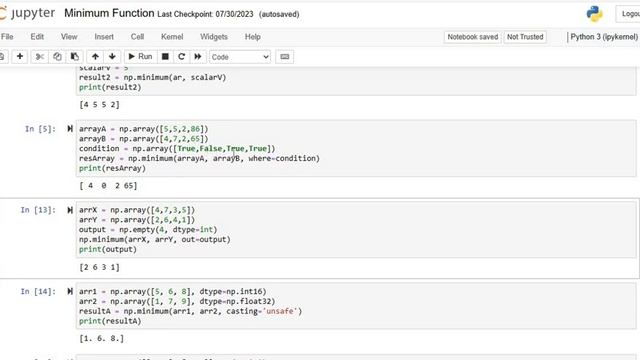Open the cell type Code dropdown
Viewport: 640px width, 360px height.
coord(240,57)
